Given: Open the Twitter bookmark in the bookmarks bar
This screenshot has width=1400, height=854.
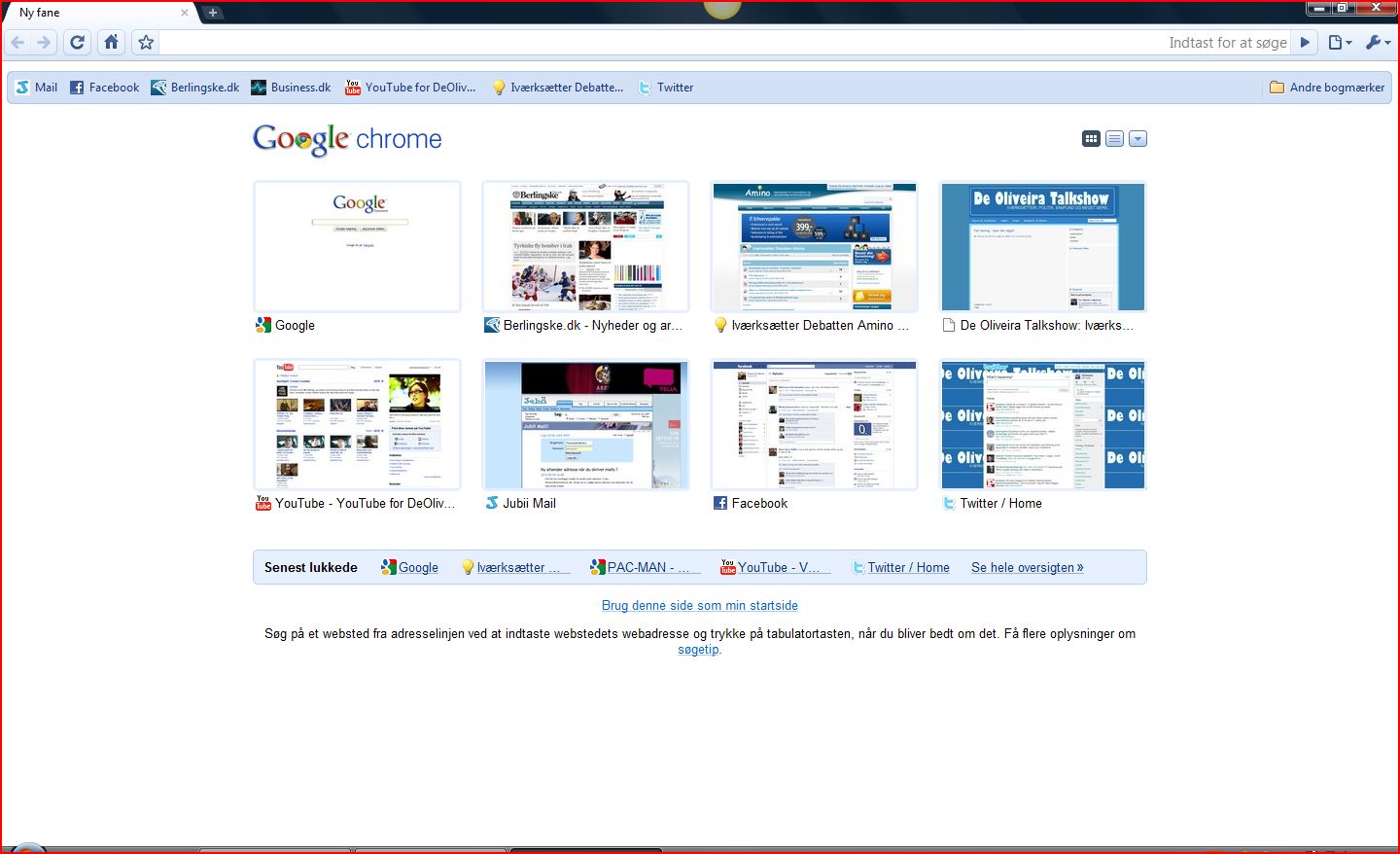Looking at the screenshot, I should click(666, 88).
